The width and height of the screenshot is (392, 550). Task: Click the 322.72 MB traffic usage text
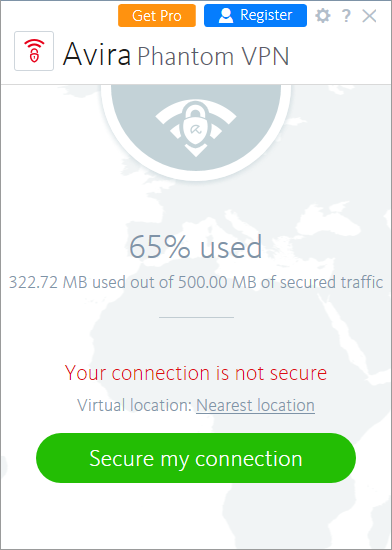196,282
